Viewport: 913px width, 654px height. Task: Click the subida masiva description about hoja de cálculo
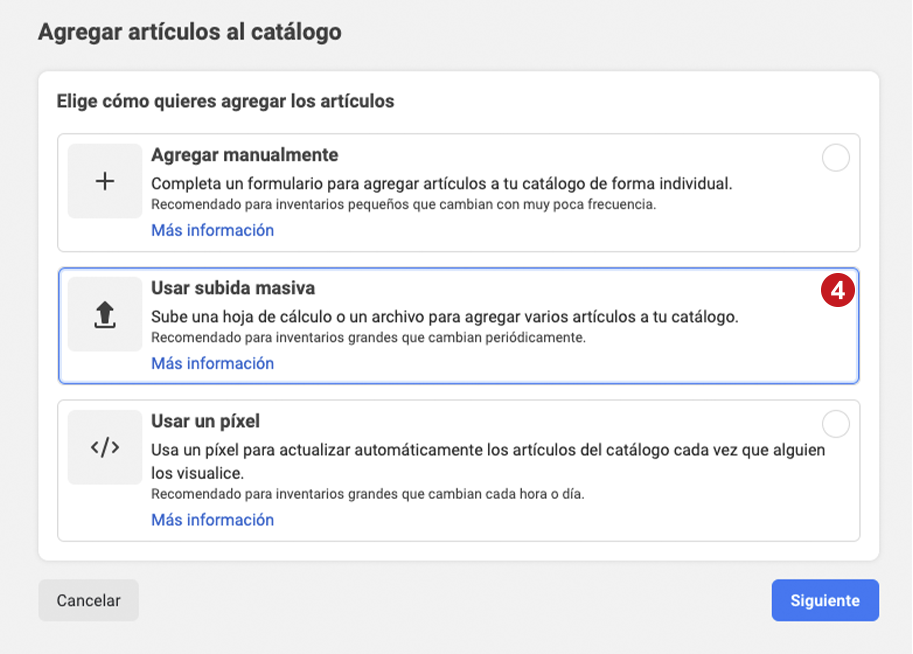[444, 317]
